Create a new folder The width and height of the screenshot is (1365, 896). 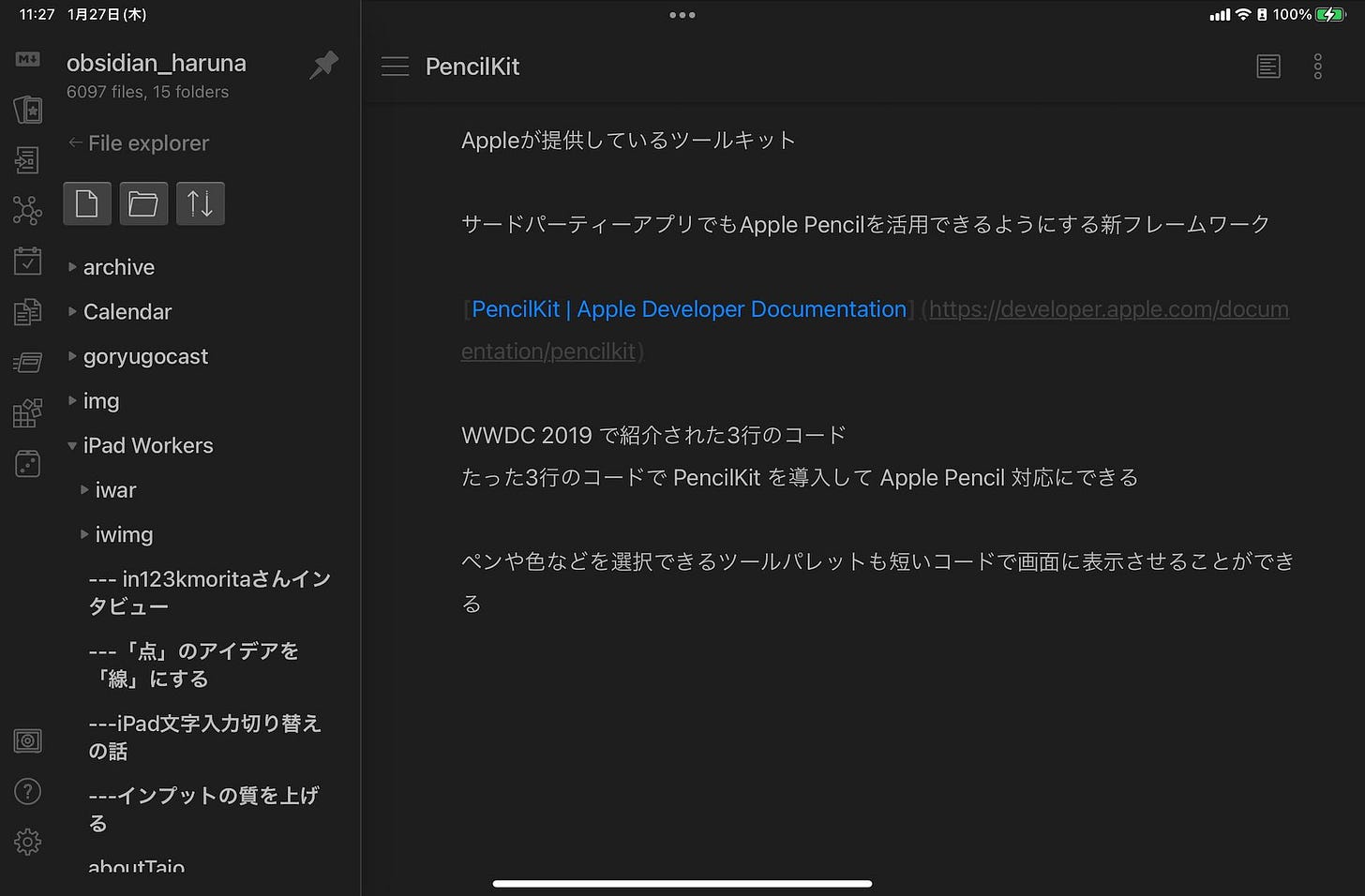coord(143,203)
